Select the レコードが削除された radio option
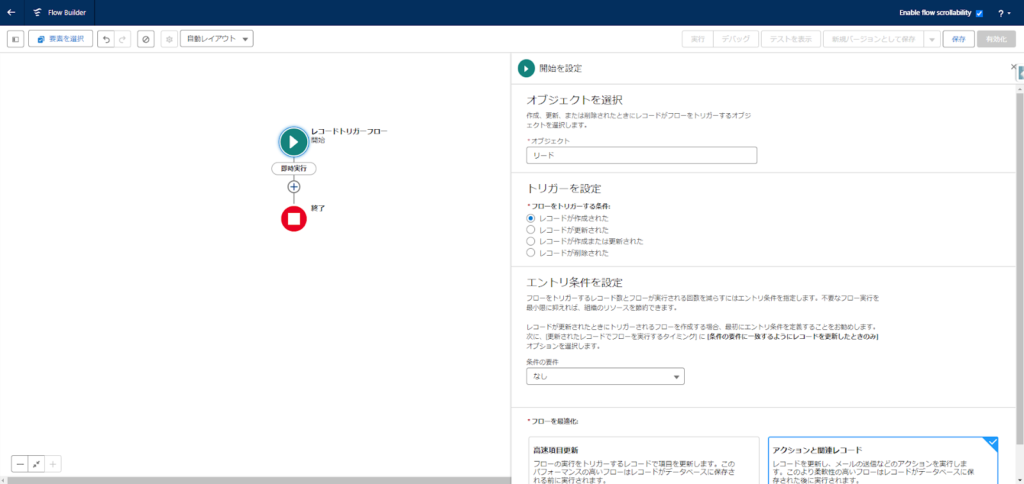 click(x=531, y=253)
